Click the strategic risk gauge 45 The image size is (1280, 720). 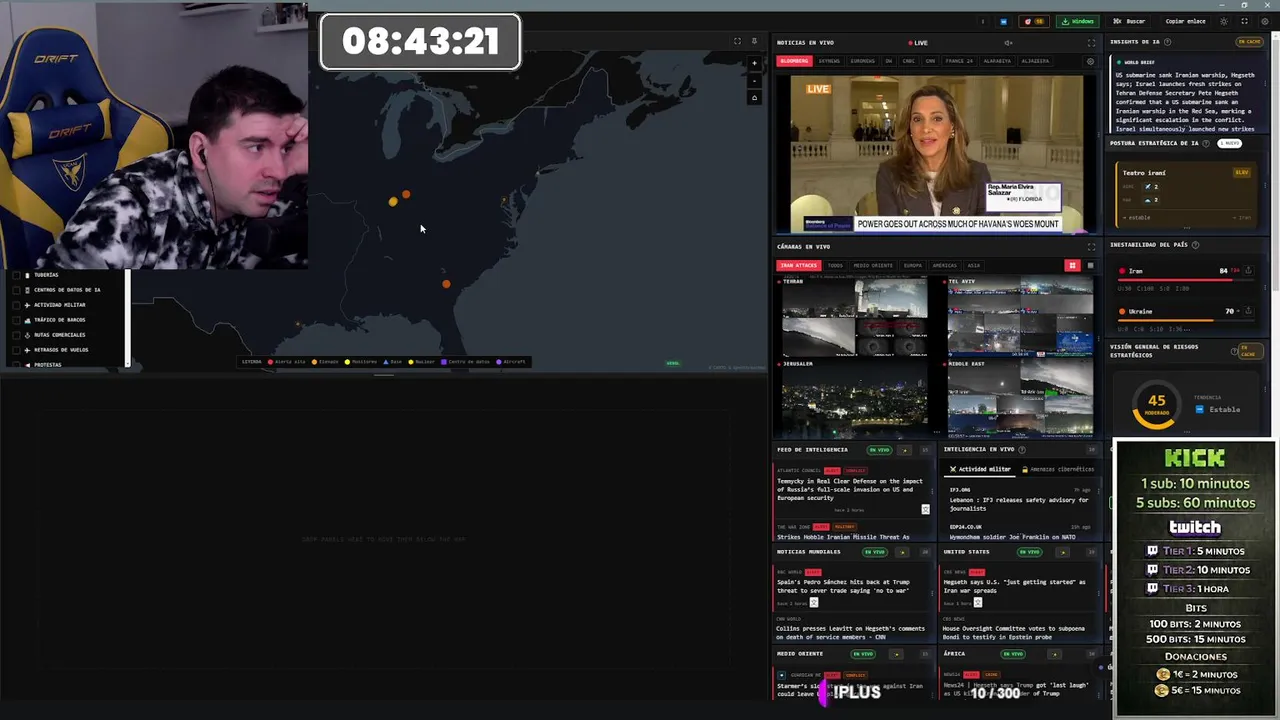tap(1156, 406)
